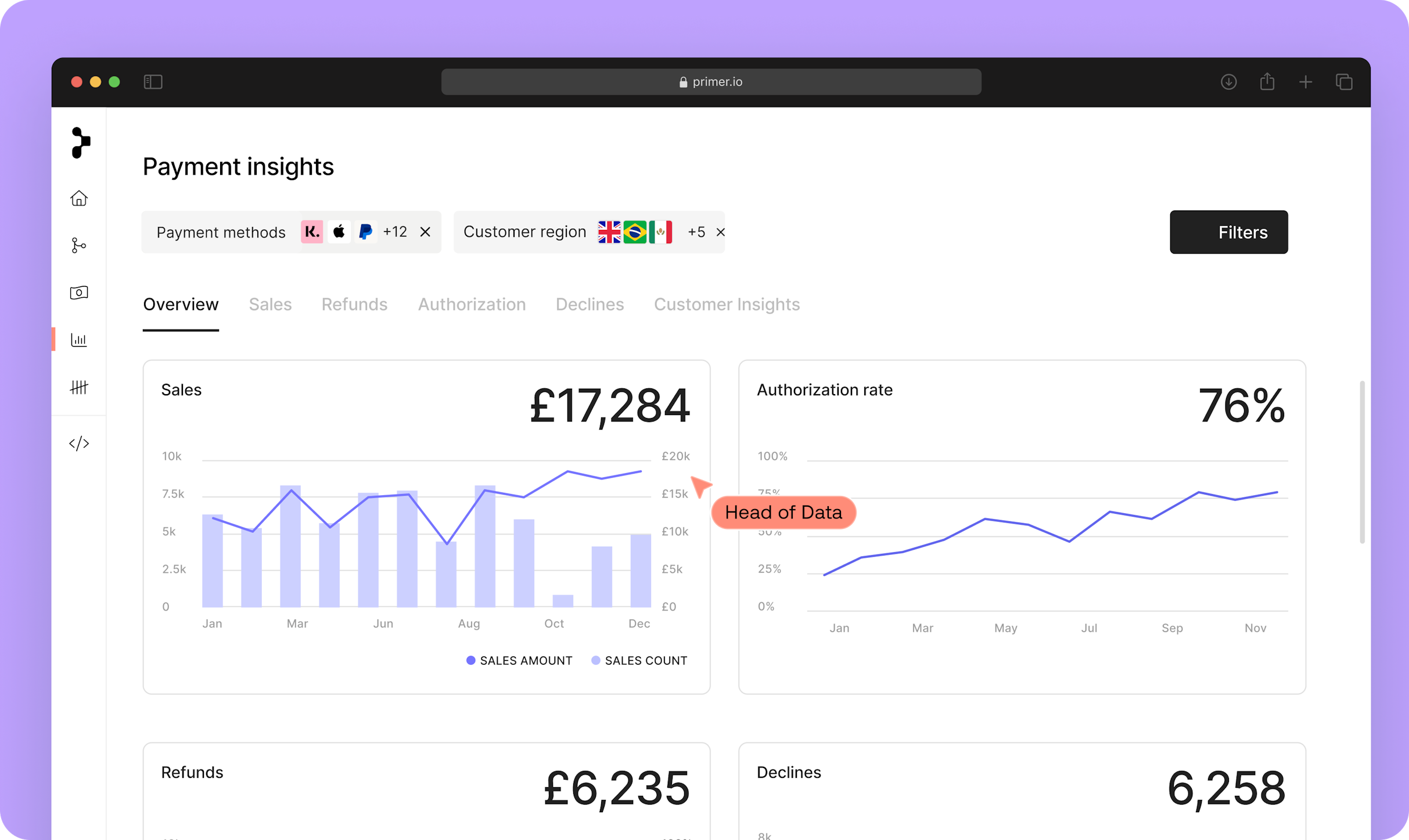The width and height of the screenshot is (1409, 840).
Task: Switch to the Declines tab
Action: coord(590,304)
